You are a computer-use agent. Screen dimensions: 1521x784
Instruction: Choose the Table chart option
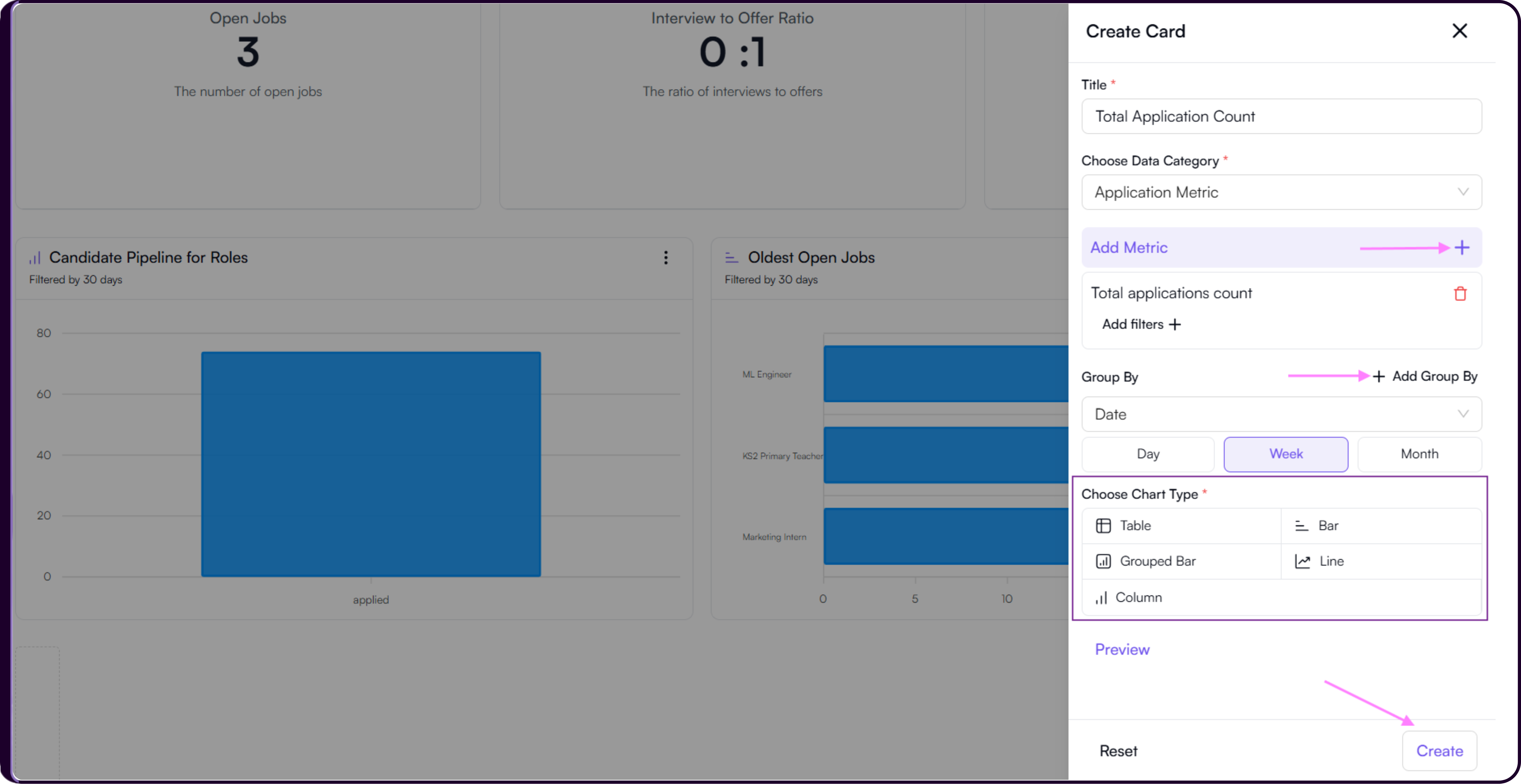(1182, 525)
